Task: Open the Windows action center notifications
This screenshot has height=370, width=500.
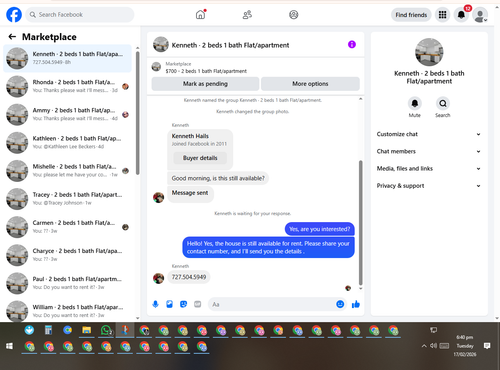Action: (487, 346)
